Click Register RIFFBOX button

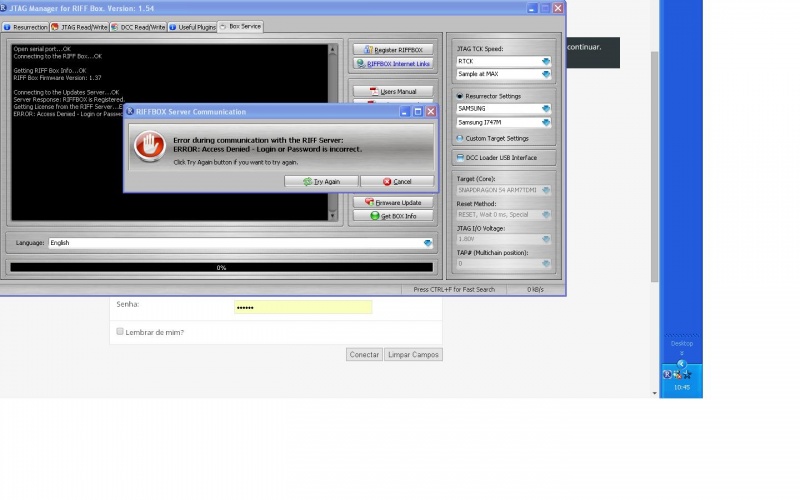[x=393, y=49]
